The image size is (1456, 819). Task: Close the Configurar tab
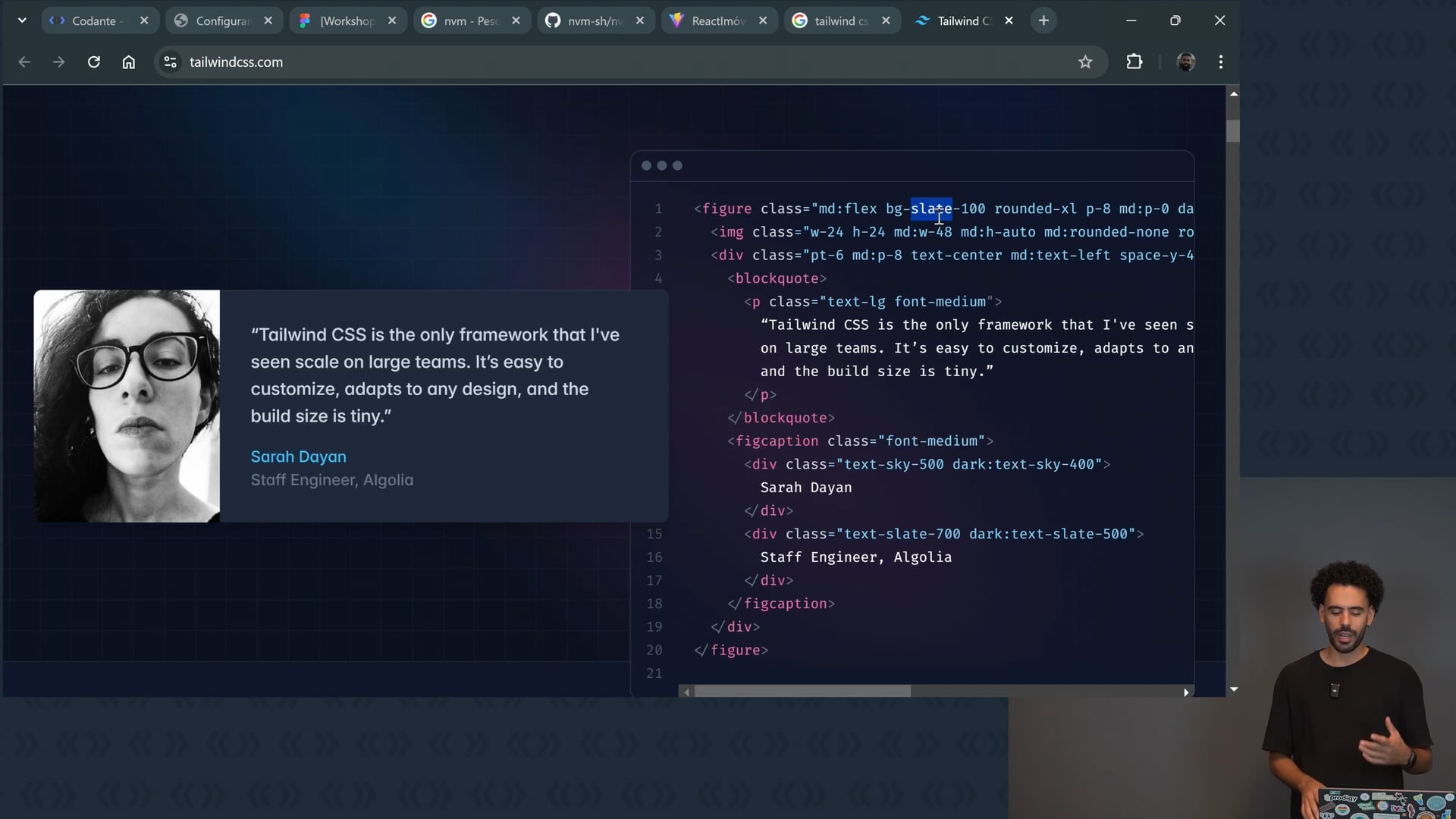268,20
